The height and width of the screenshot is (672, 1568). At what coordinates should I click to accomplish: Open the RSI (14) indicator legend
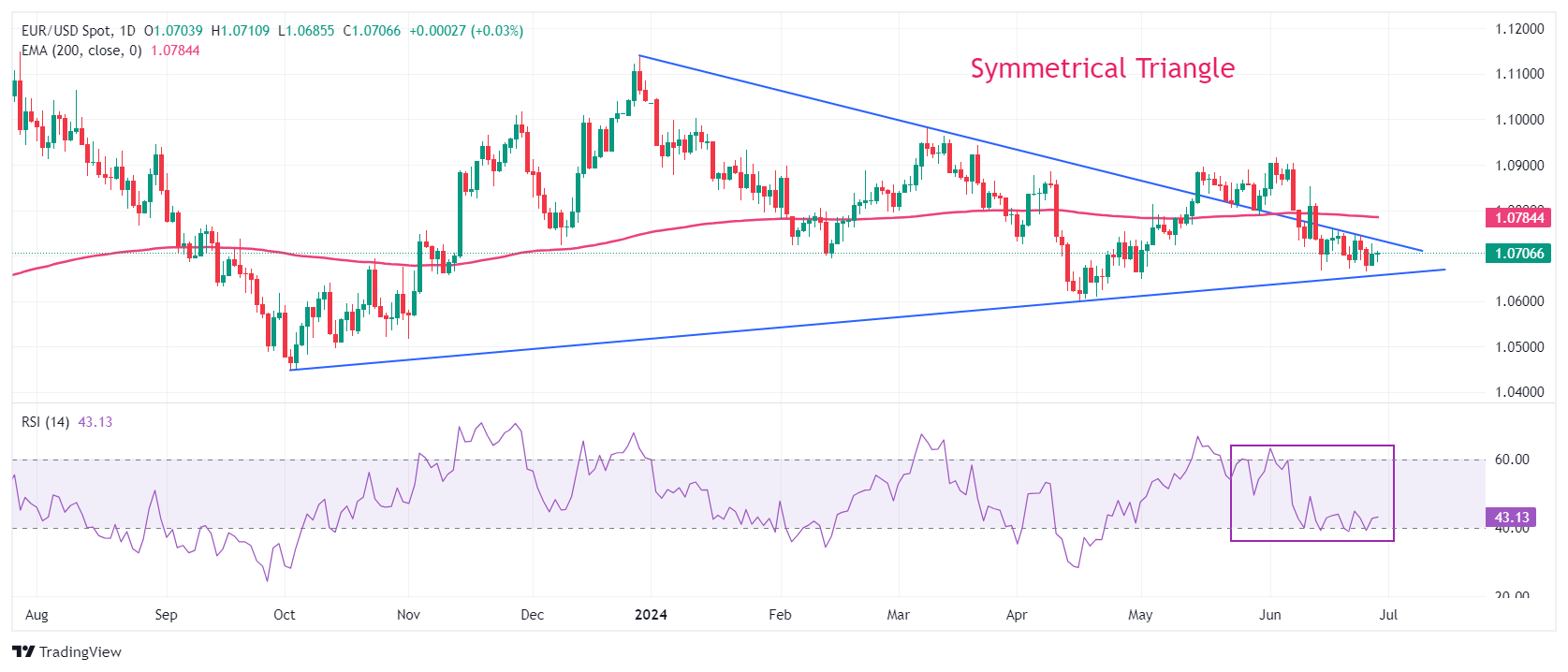pyautogui.click(x=45, y=422)
